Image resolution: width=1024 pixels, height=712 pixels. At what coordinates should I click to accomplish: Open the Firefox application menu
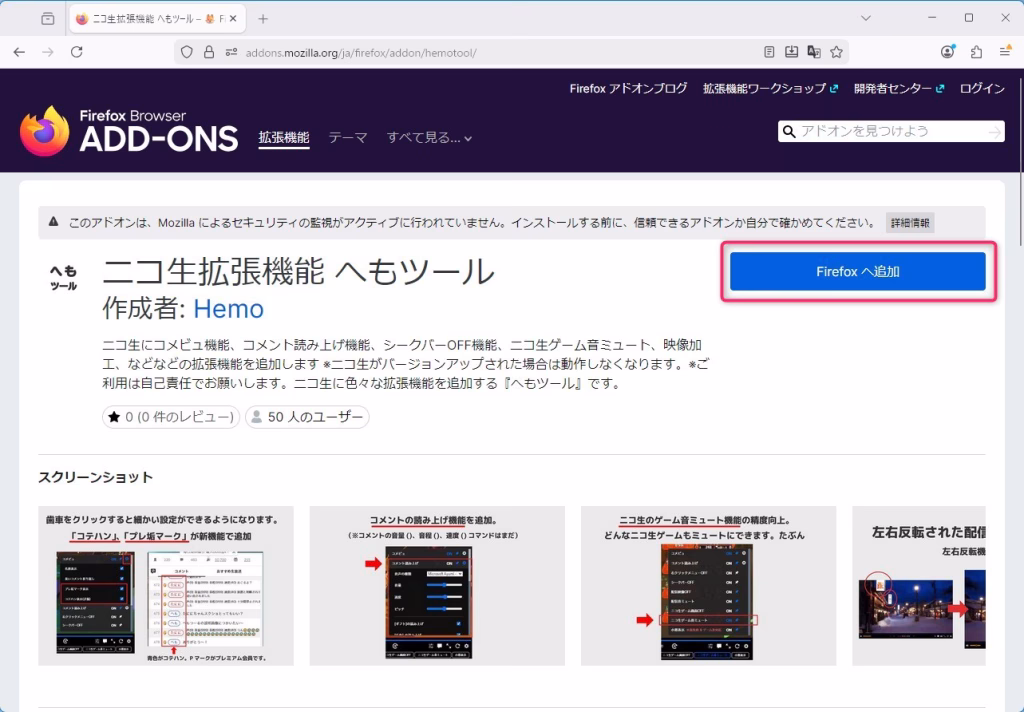point(1004,52)
